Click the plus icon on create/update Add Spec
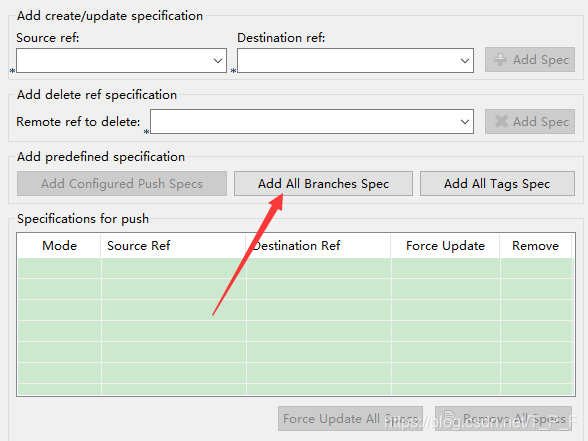Screen dimensions: 588x441 [x=500, y=60]
